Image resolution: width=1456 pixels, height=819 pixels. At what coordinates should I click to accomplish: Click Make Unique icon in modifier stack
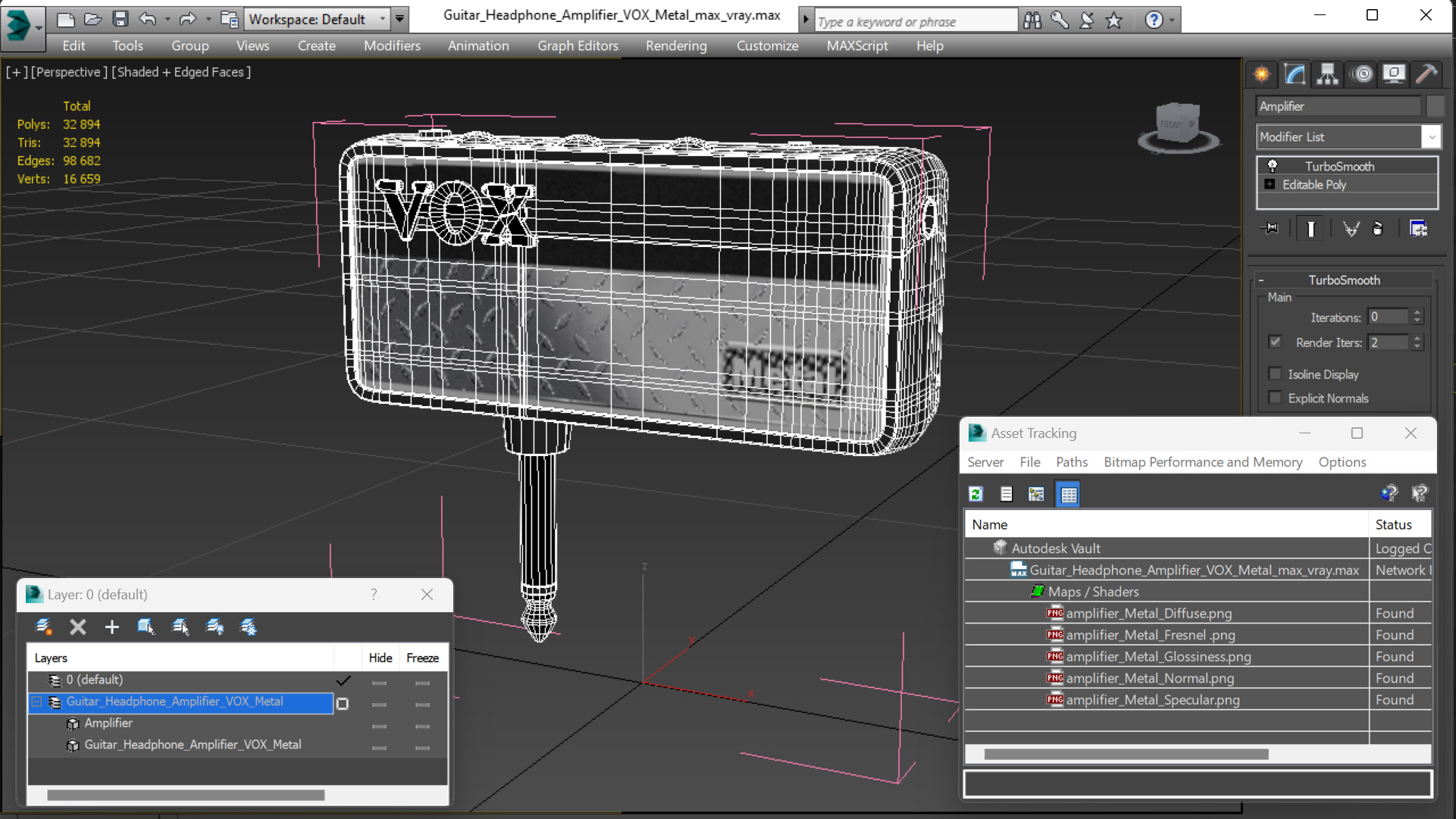point(1351,229)
